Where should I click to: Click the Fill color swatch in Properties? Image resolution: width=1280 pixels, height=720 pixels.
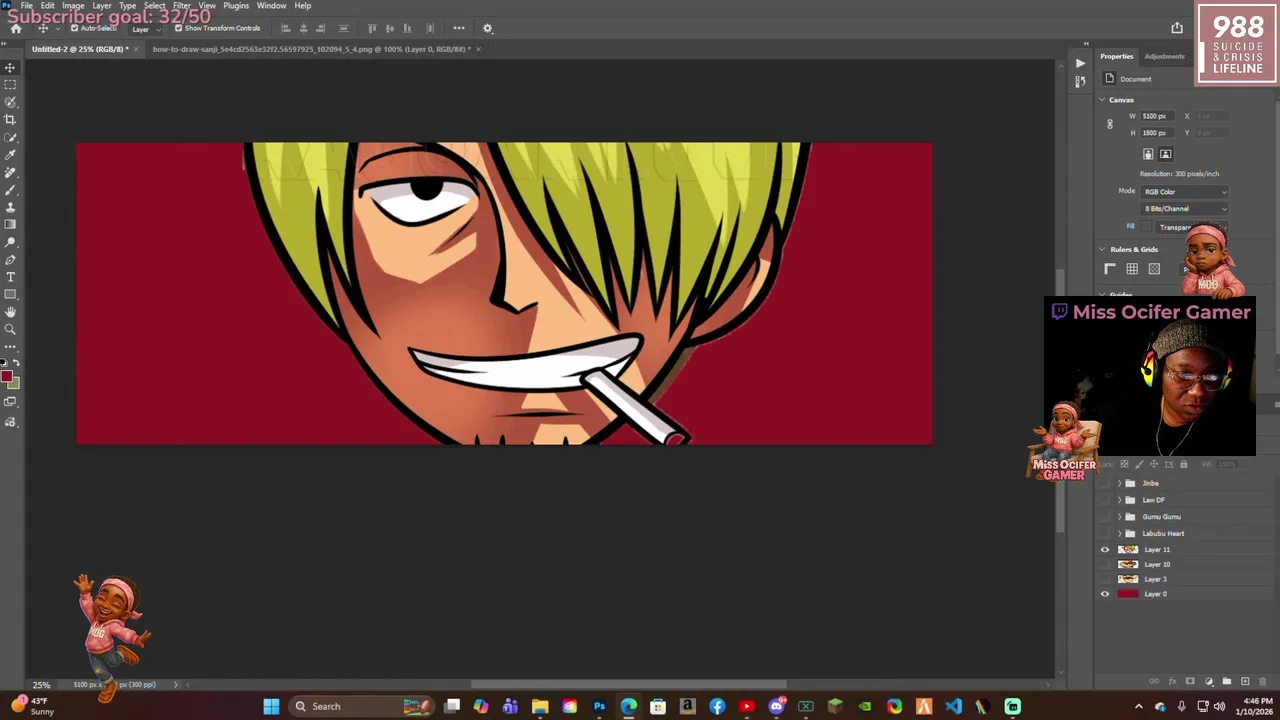pyautogui.click(x=1146, y=227)
